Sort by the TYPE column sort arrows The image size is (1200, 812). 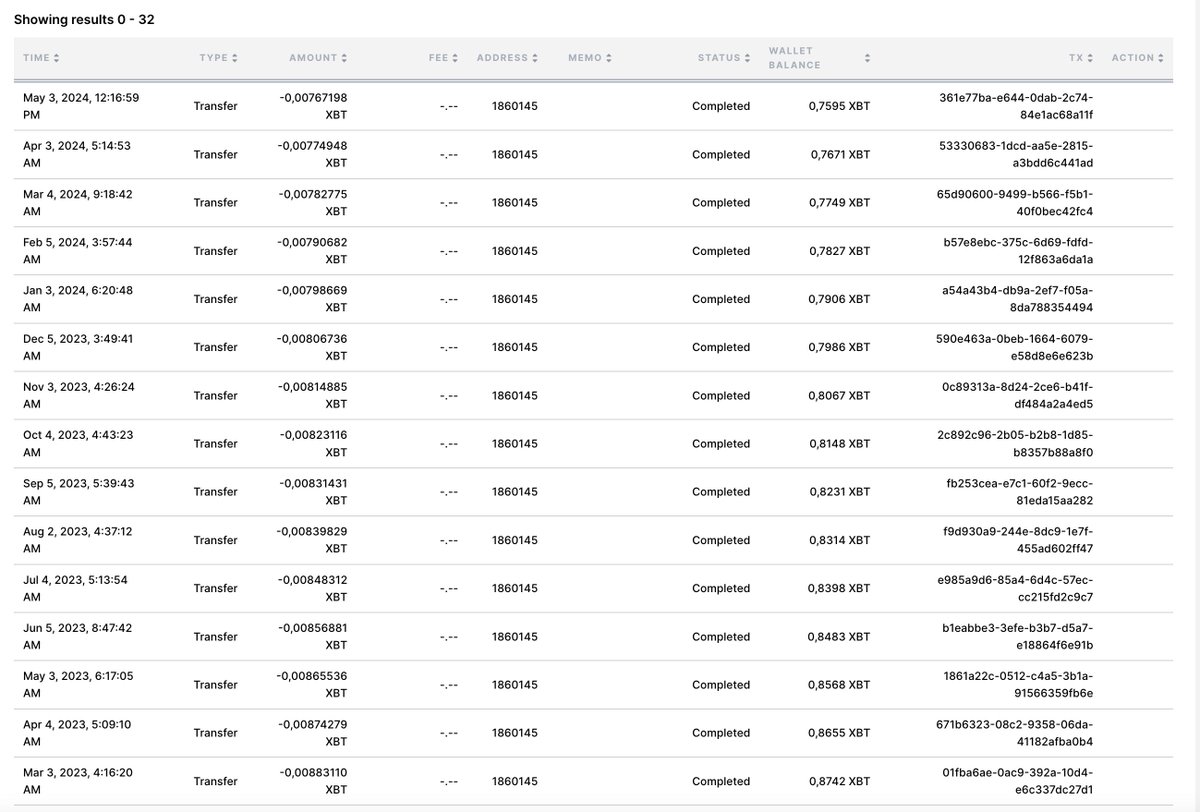click(x=235, y=58)
